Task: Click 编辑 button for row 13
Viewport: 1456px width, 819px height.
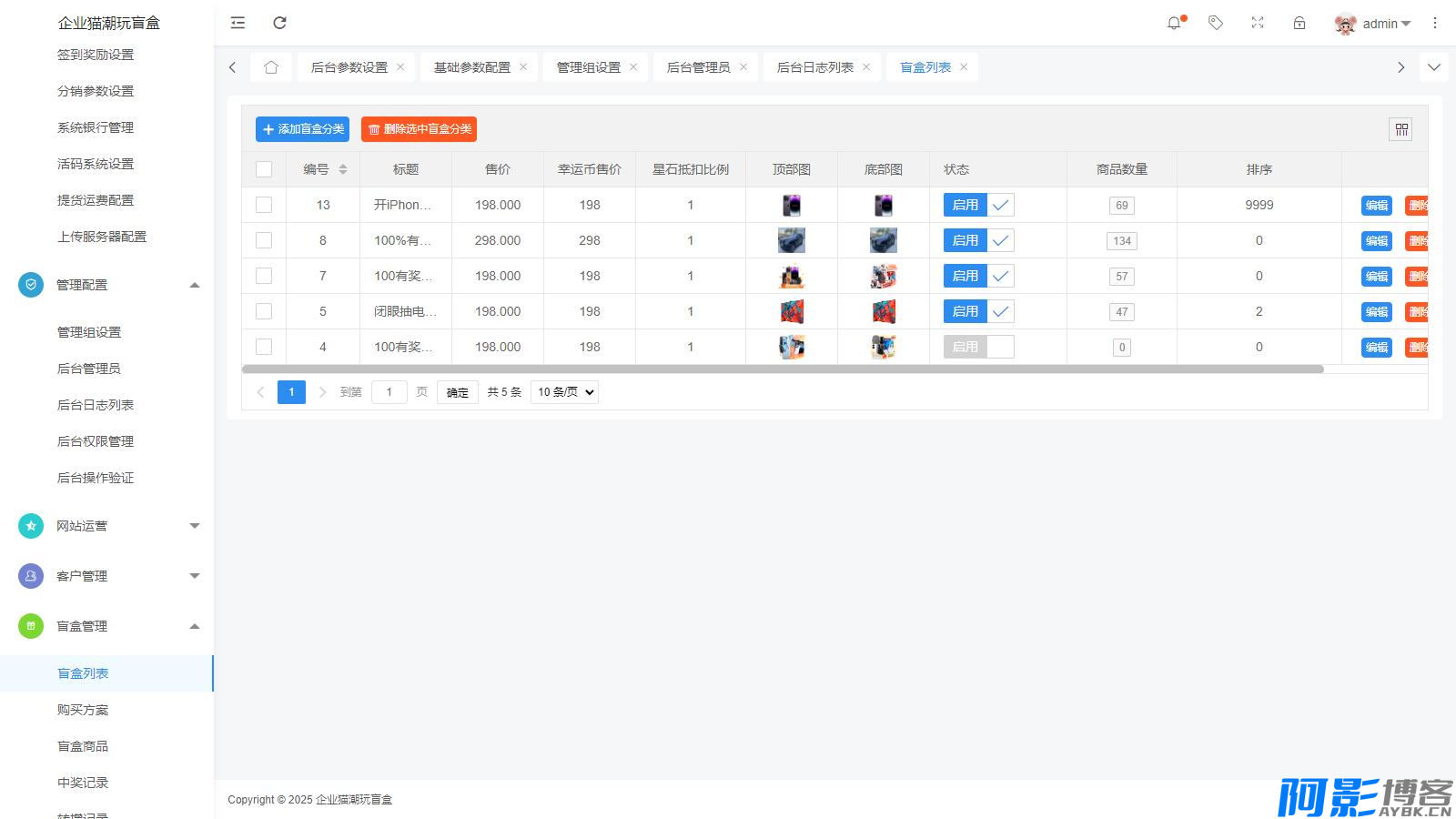Action: tap(1377, 206)
